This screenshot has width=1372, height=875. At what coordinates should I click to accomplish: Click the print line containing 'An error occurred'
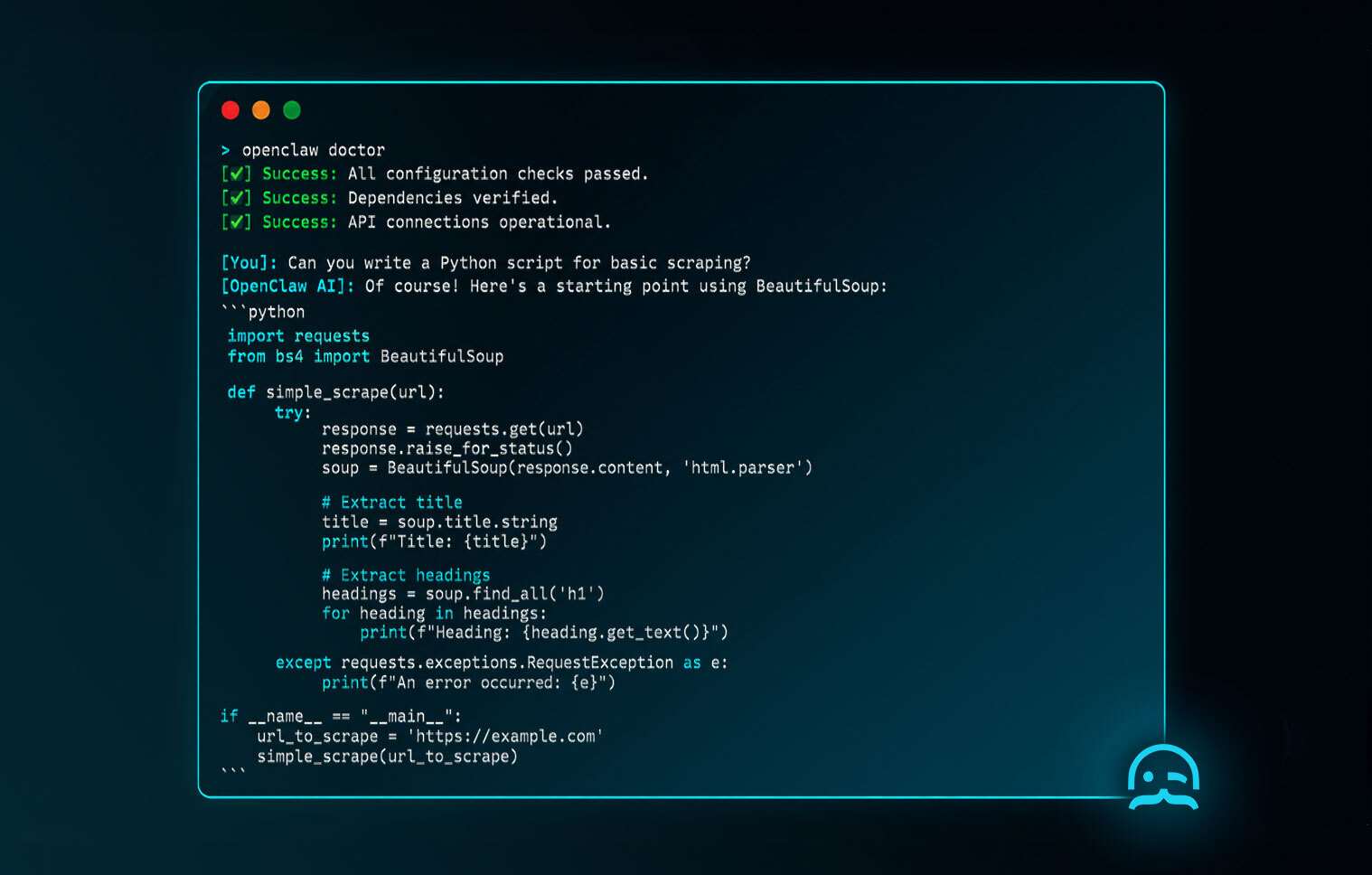[x=468, y=682]
